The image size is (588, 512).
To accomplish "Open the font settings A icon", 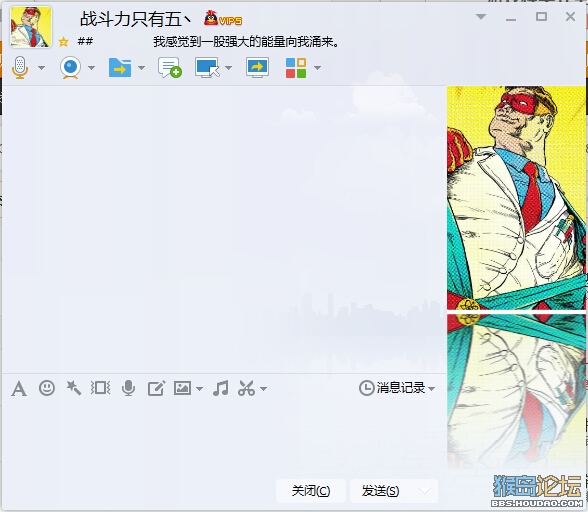I will tap(19, 388).
